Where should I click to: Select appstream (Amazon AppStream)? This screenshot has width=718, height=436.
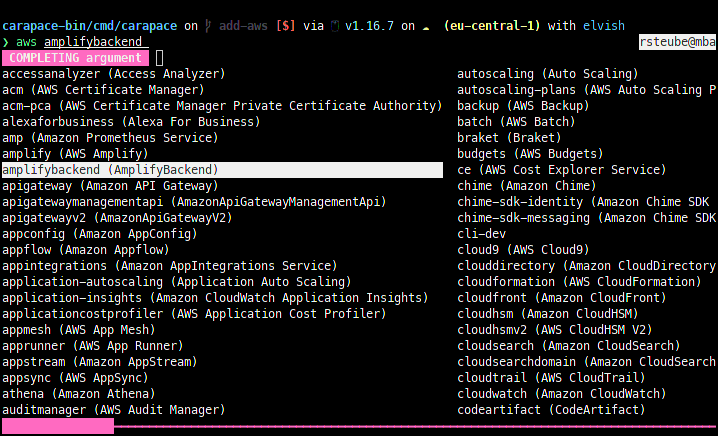99,362
